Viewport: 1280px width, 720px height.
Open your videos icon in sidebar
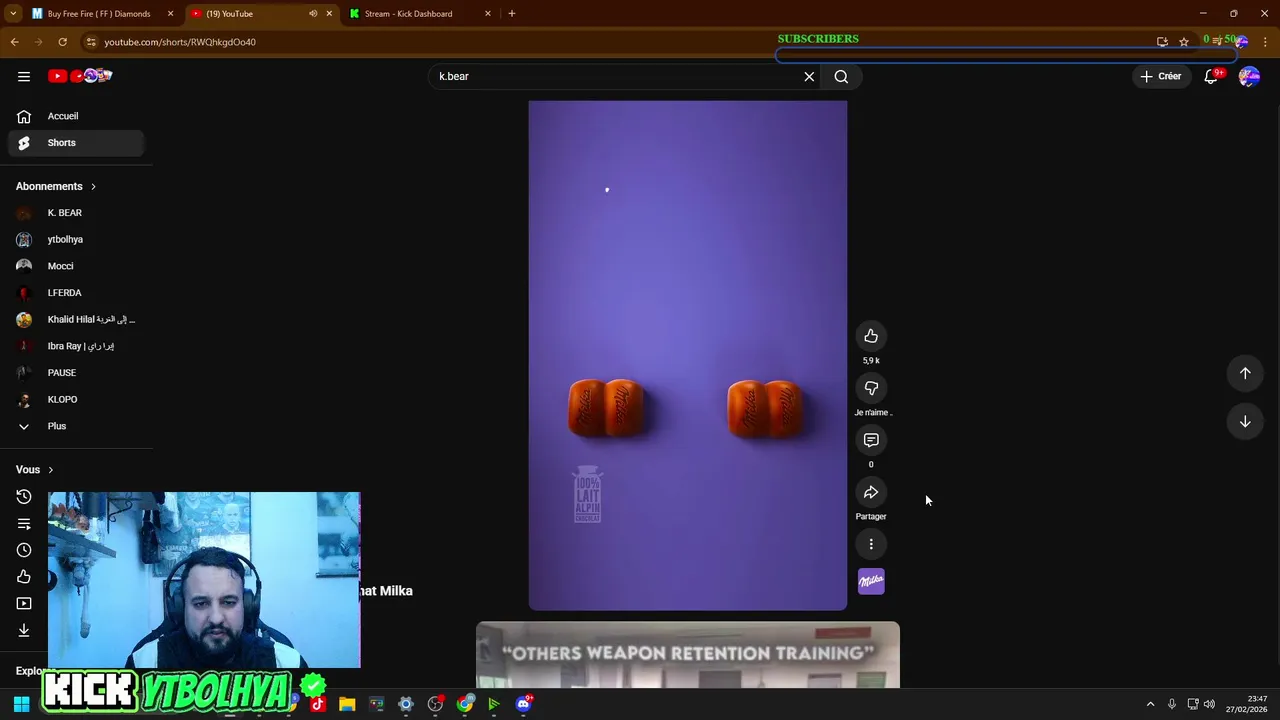[24, 604]
